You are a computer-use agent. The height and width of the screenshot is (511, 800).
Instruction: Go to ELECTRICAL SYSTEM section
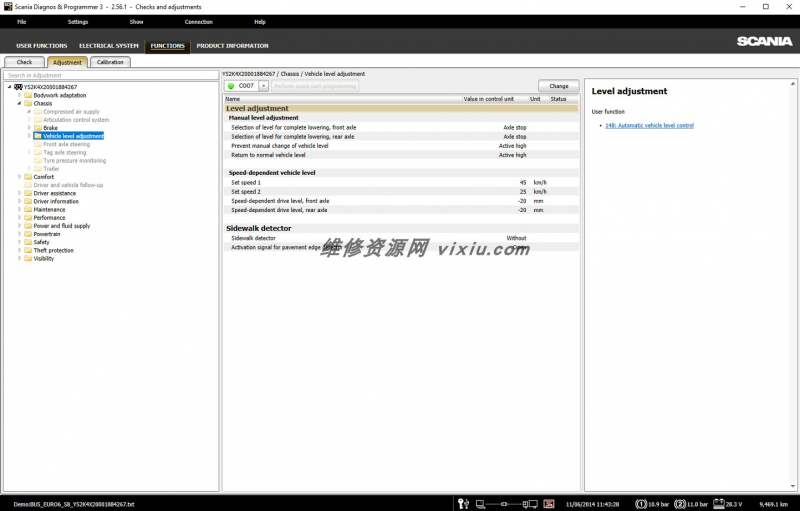point(109,46)
